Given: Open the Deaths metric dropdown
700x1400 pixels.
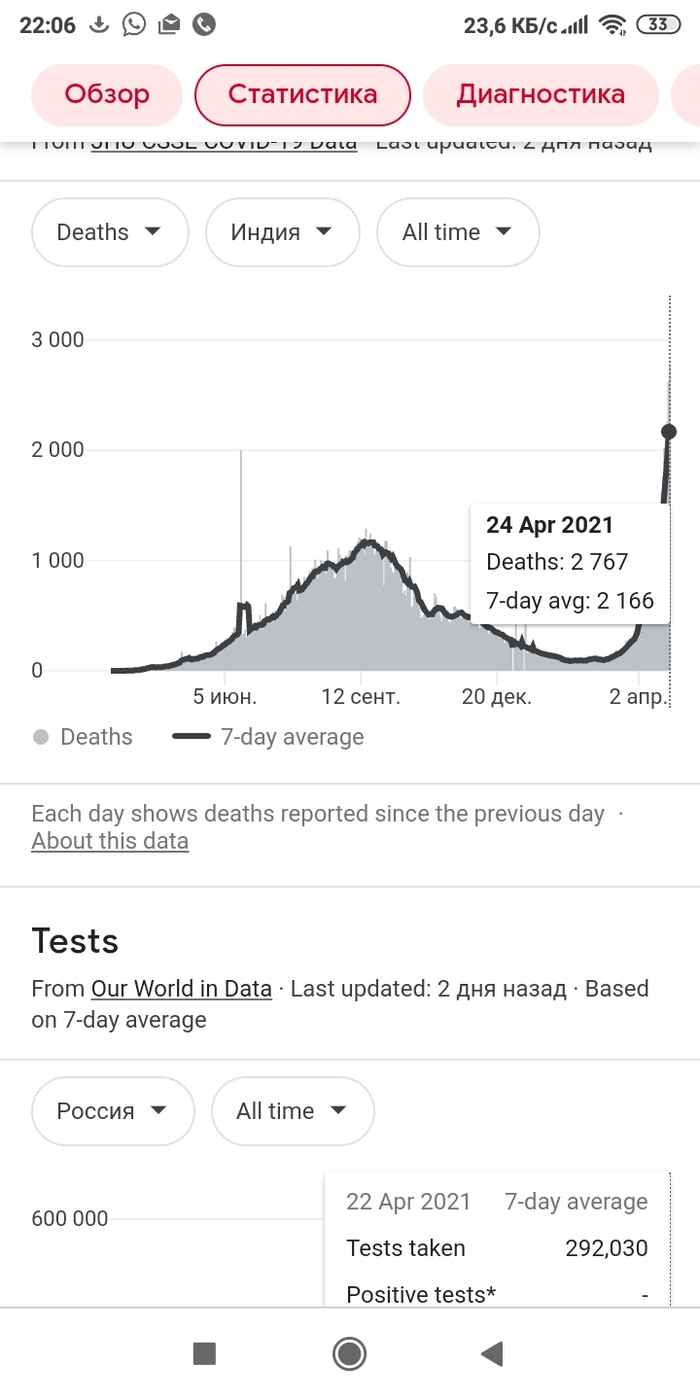Looking at the screenshot, I should click(x=110, y=232).
